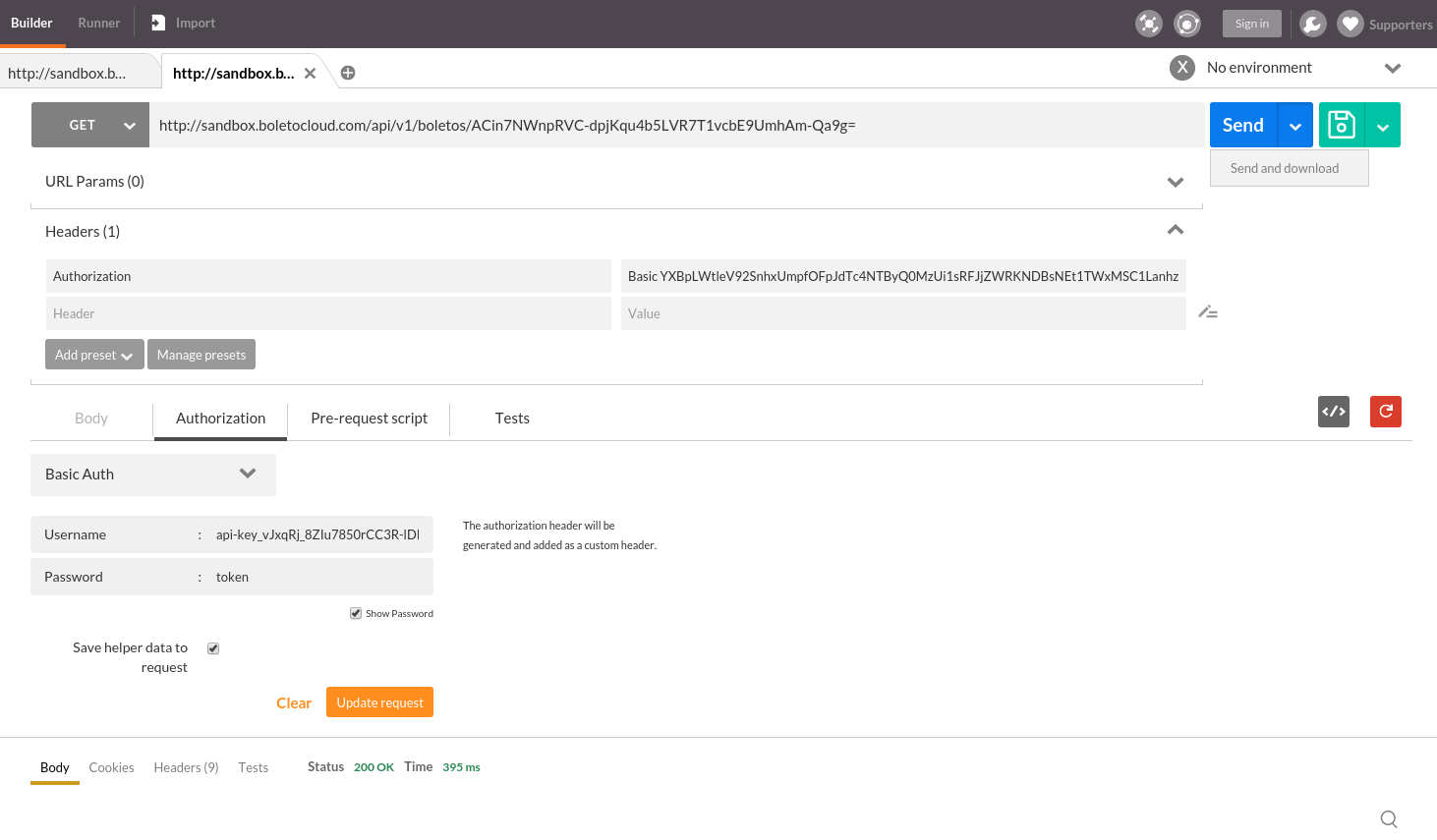Open the generate code snippet icon

point(1334,412)
